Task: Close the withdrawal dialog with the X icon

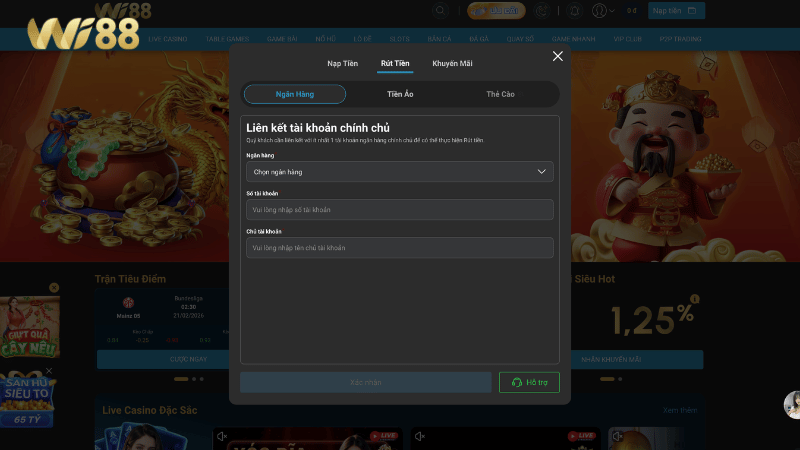Action: point(558,57)
